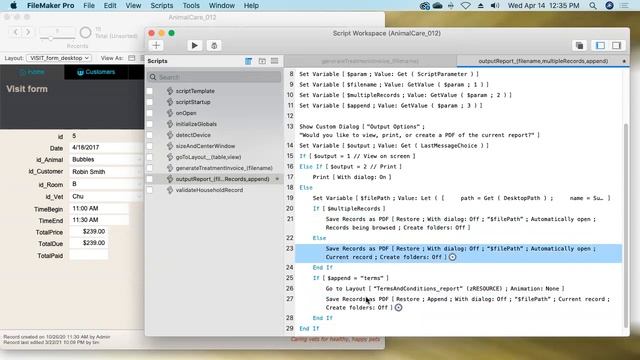Screen dimensions: 640x360
Task: Toggle checkbox for validateHouseholdRecord
Action: click(150, 190)
